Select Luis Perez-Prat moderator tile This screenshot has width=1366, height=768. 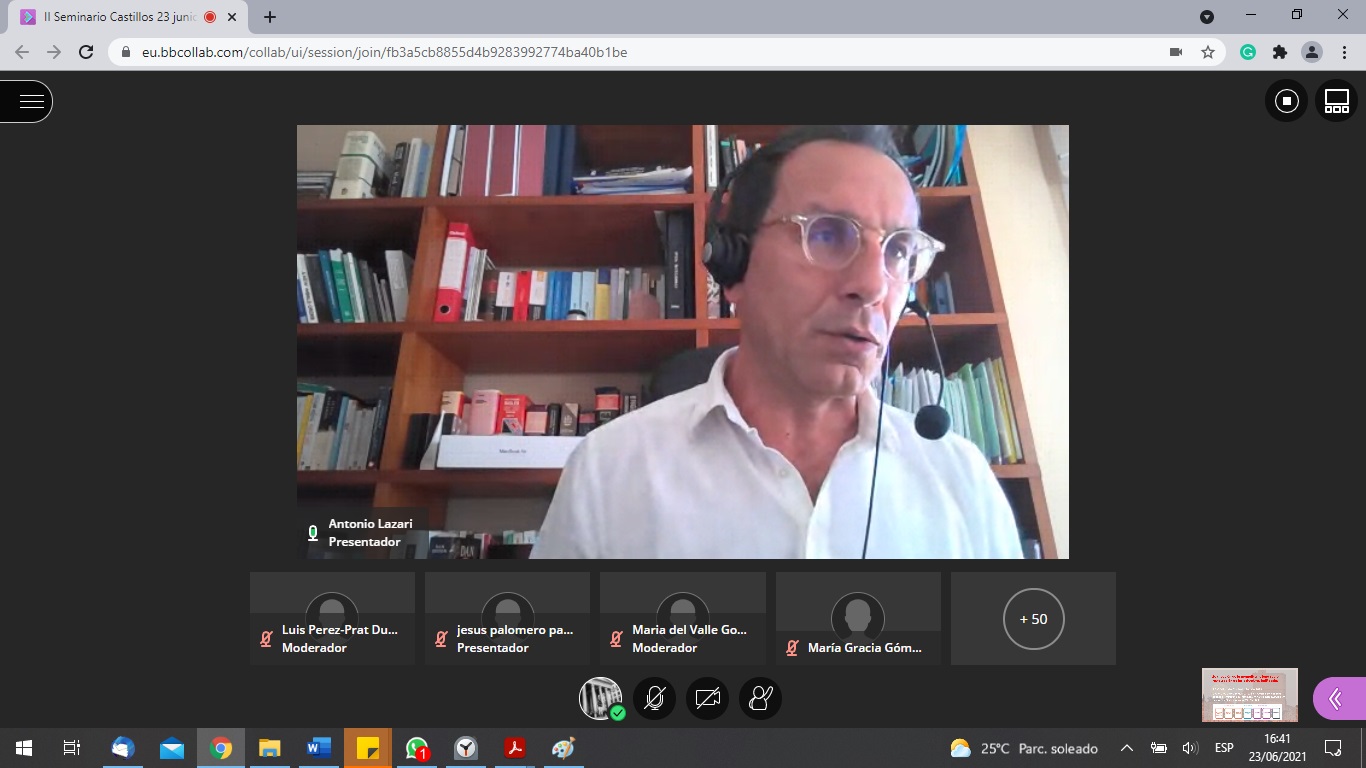click(332, 619)
